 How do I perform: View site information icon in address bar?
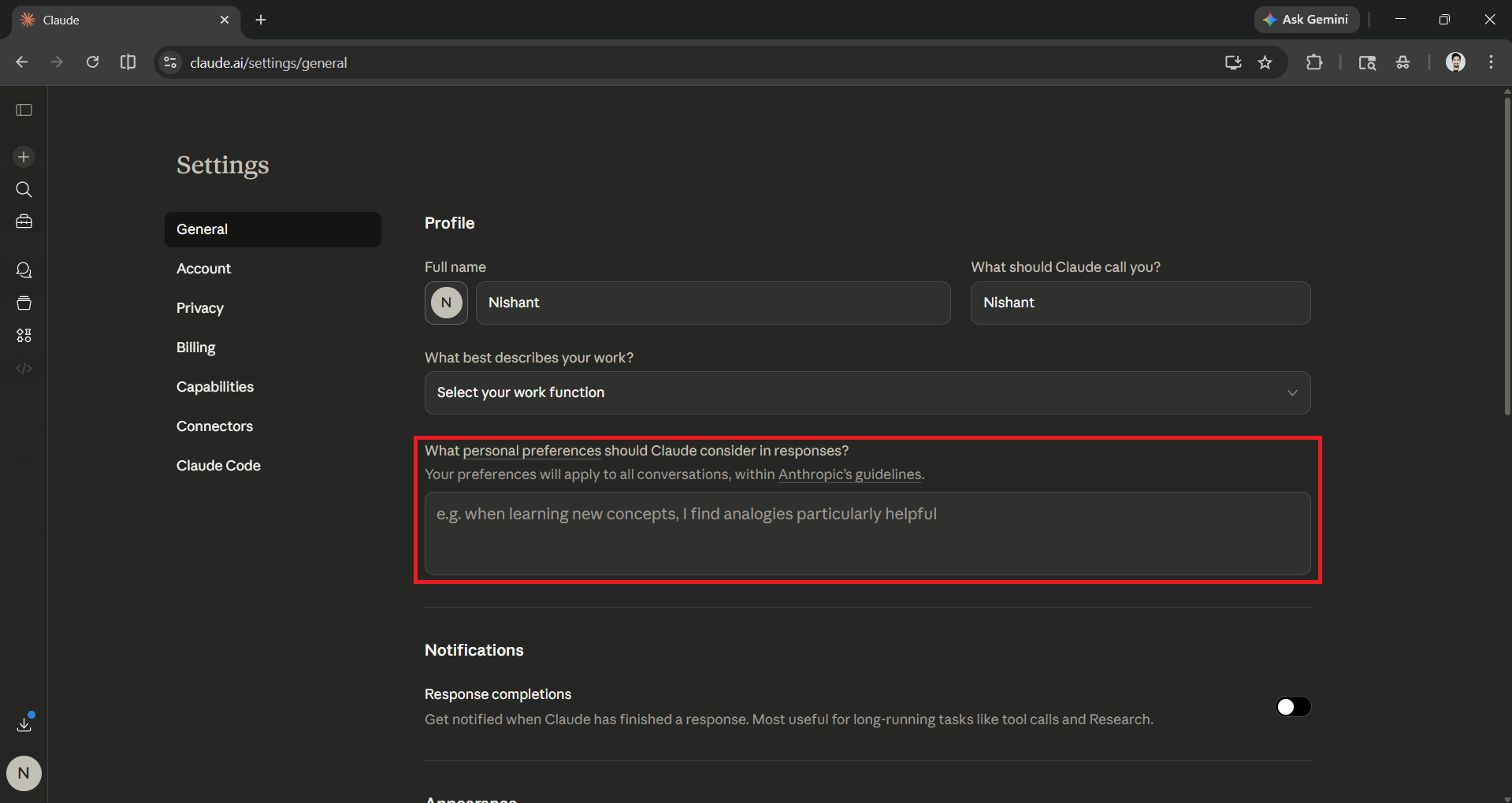tap(170, 62)
